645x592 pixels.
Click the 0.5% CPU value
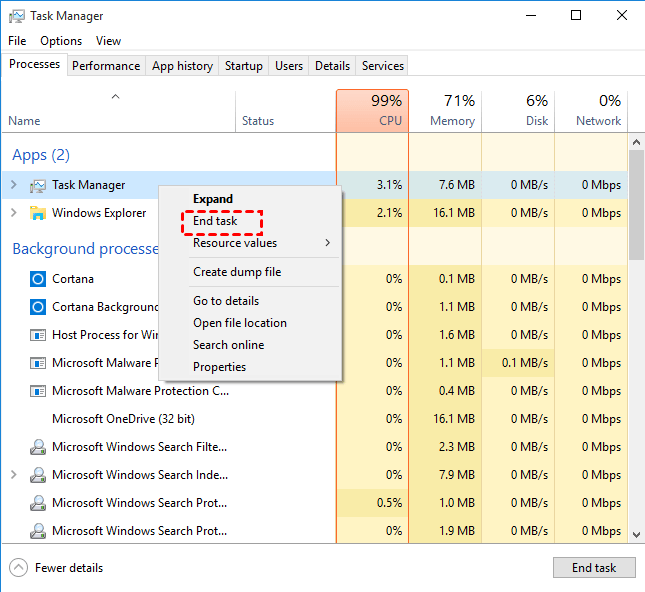click(x=389, y=503)
